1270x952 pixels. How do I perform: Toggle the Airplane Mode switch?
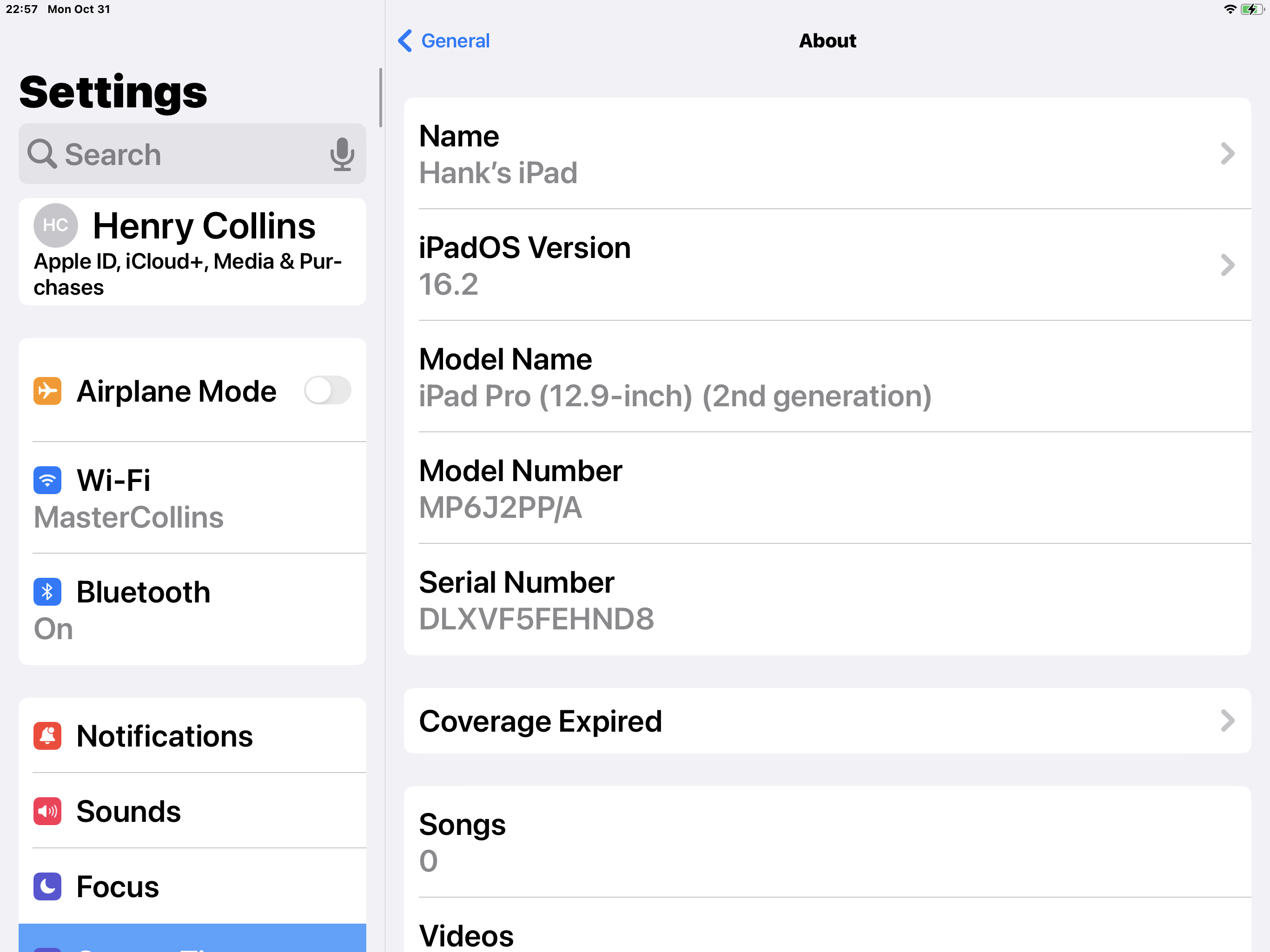[x=327, y=390]
